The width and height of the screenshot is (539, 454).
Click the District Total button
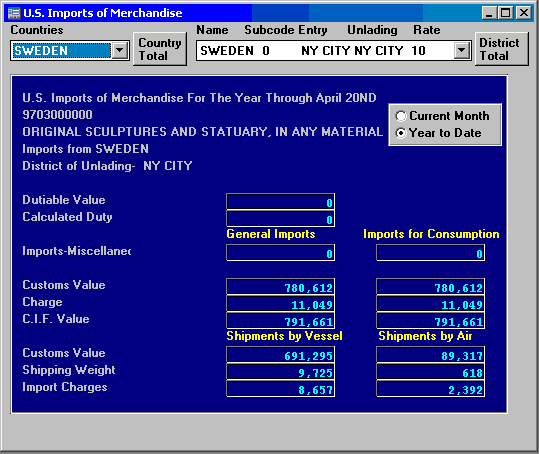pos(501,49)
